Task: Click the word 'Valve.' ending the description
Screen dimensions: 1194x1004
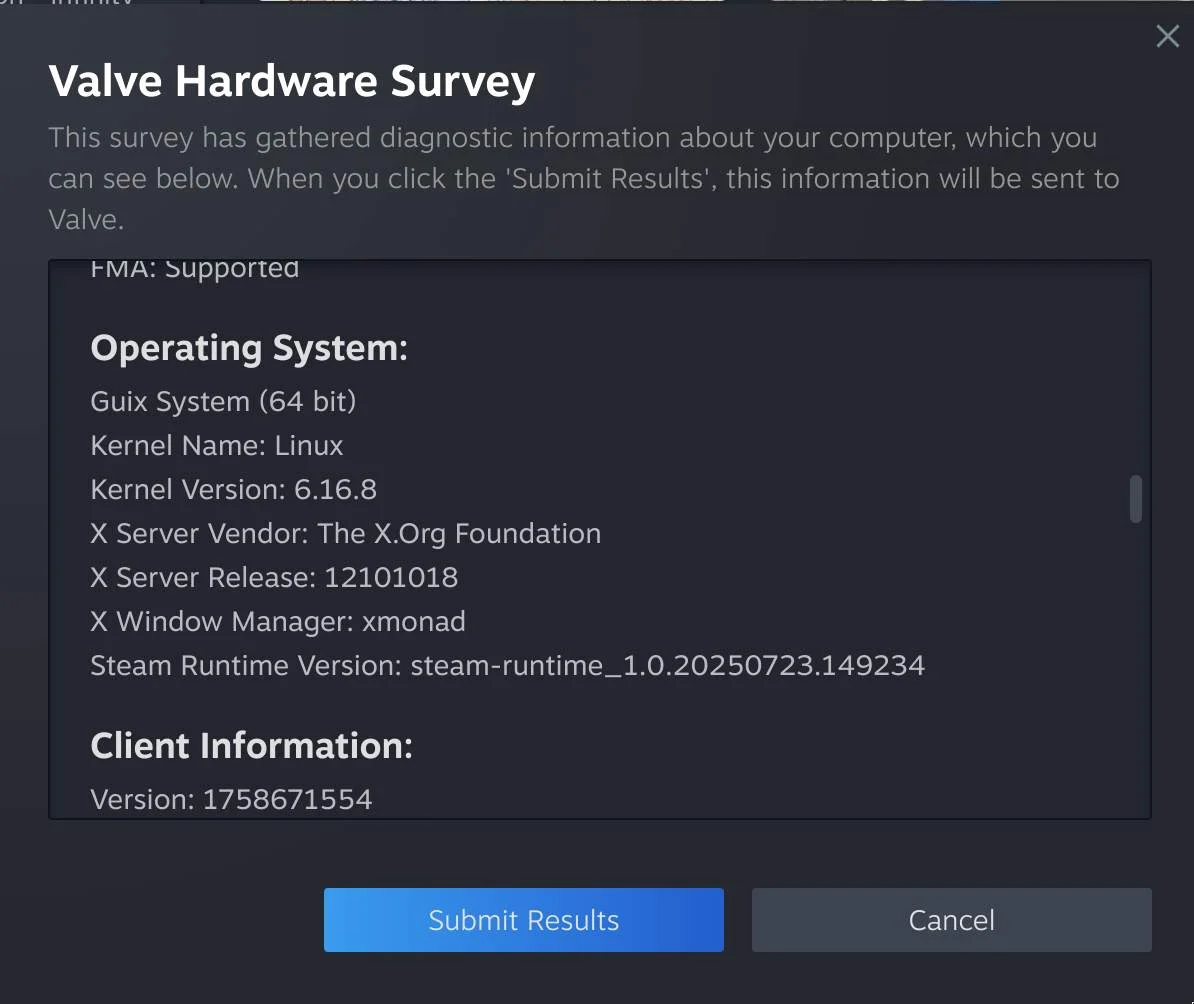Action: 86,220
